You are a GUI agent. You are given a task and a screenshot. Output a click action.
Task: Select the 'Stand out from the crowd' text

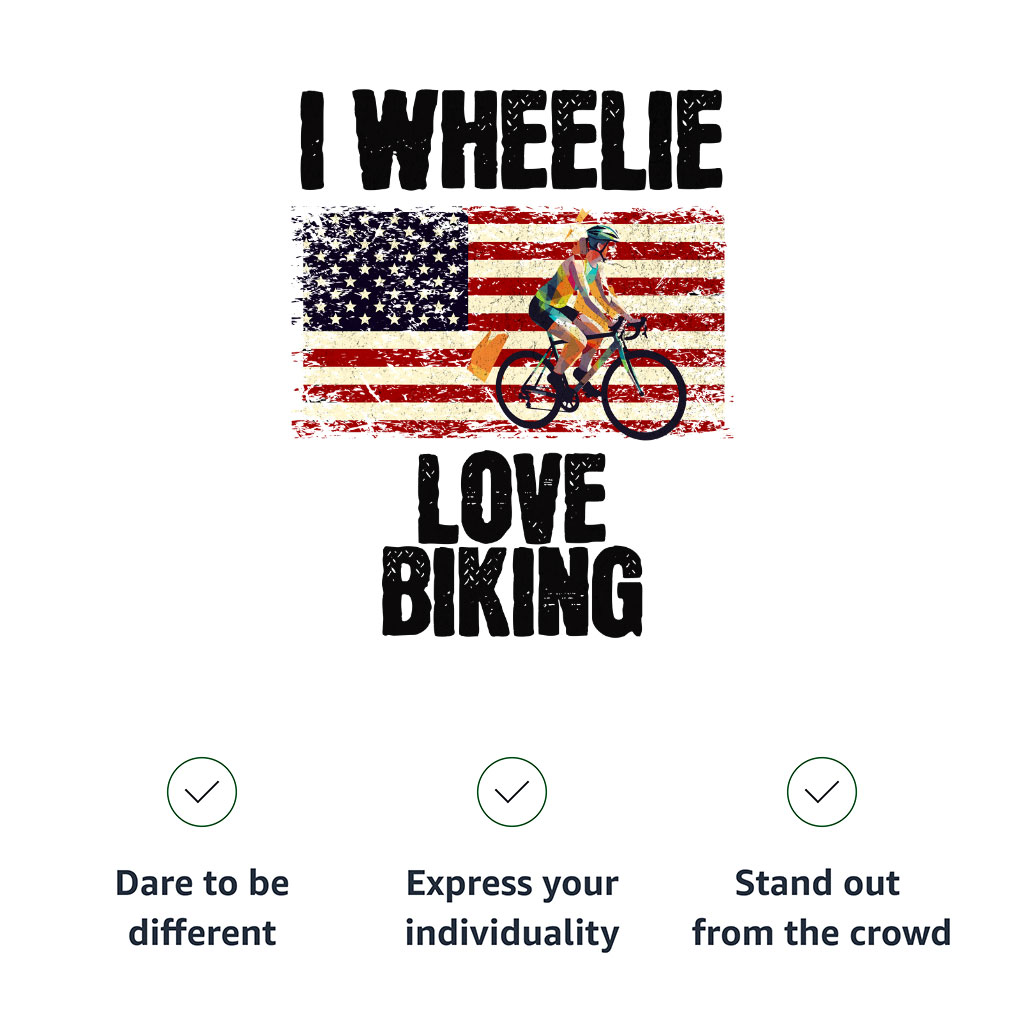coord(822,908)
